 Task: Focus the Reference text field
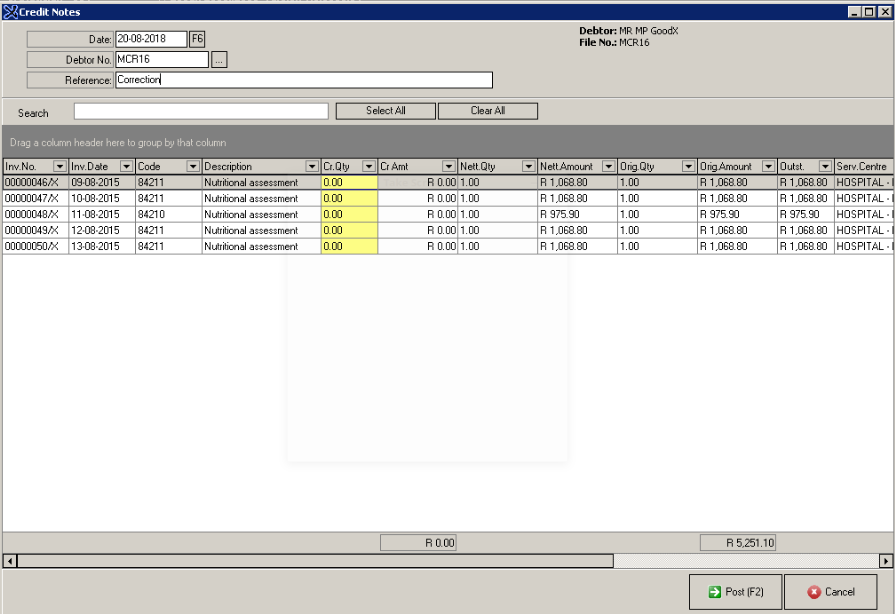tap(302, 80)
